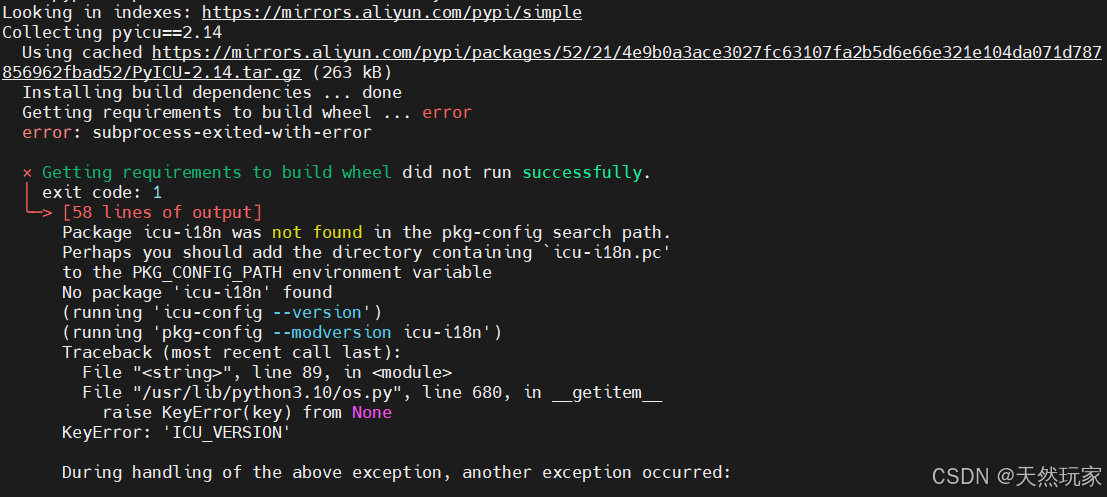Image resolution: width=1107 pixels, height=497 pixels.
Task: Click the red arrow before 58 lines
Action: point(40,212)
